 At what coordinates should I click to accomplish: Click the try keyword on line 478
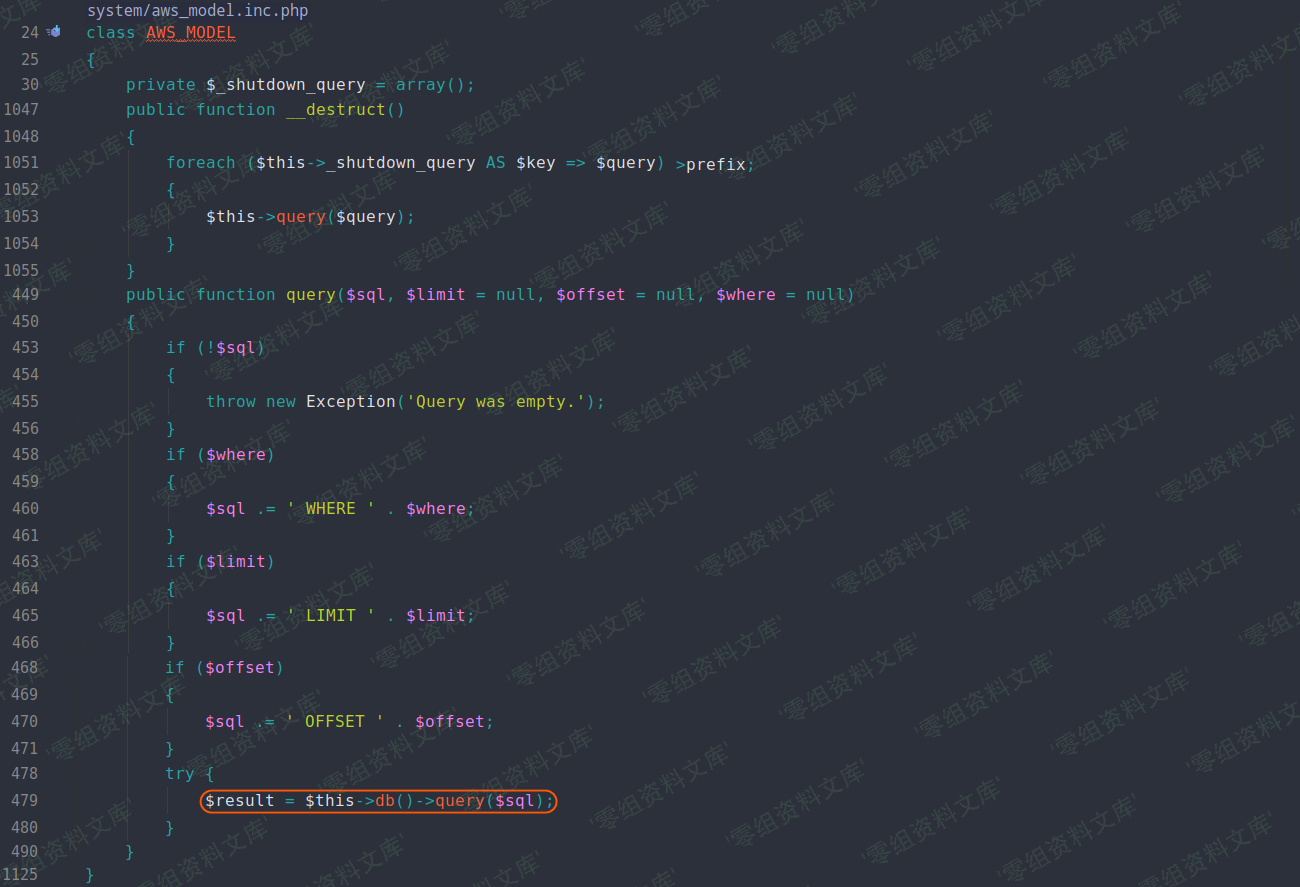pos(180,773)
